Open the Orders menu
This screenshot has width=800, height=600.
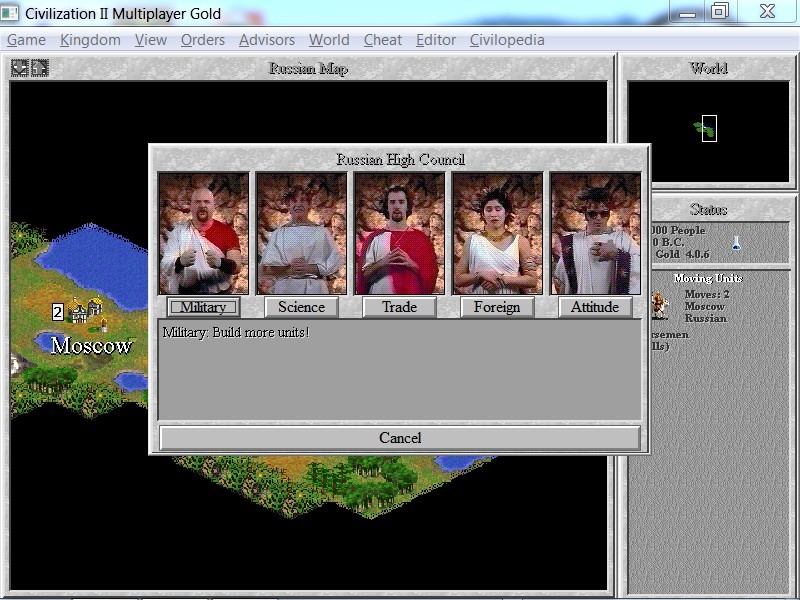coord(203,40)
